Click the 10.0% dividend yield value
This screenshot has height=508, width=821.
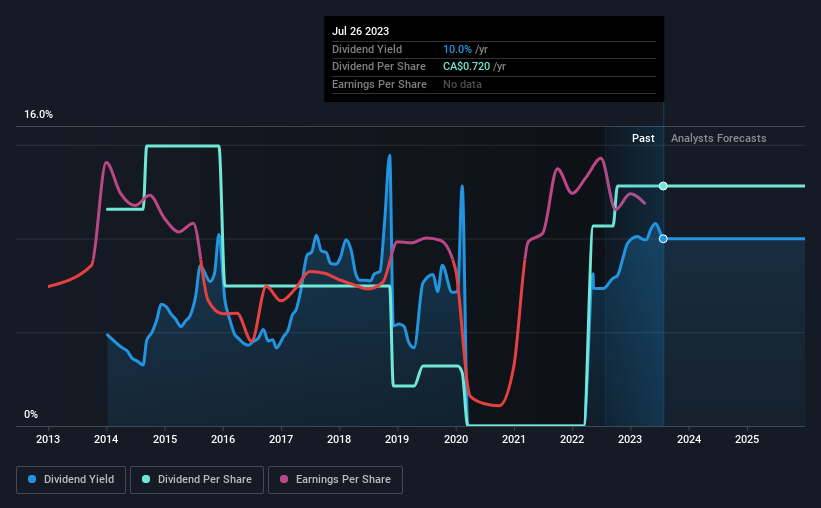457,49
